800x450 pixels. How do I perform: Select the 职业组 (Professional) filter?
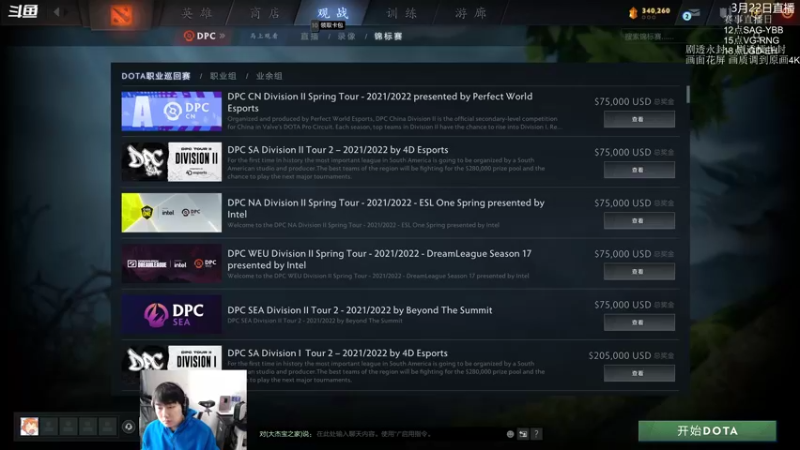(223, 76)
